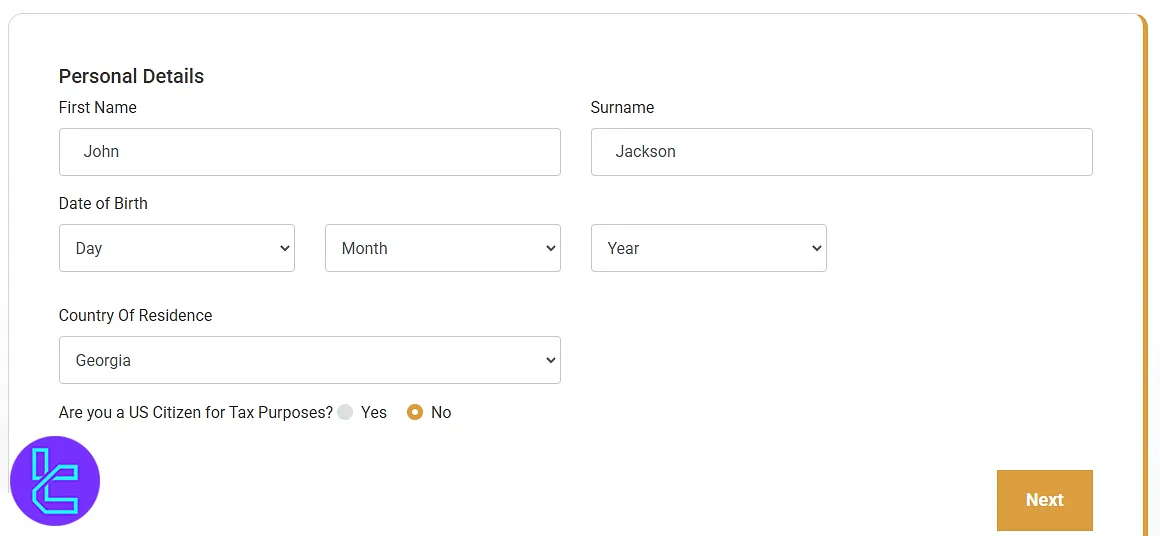Select No for US Citizen question
This screenshot has width=1160, height=536.
point(415,413)
